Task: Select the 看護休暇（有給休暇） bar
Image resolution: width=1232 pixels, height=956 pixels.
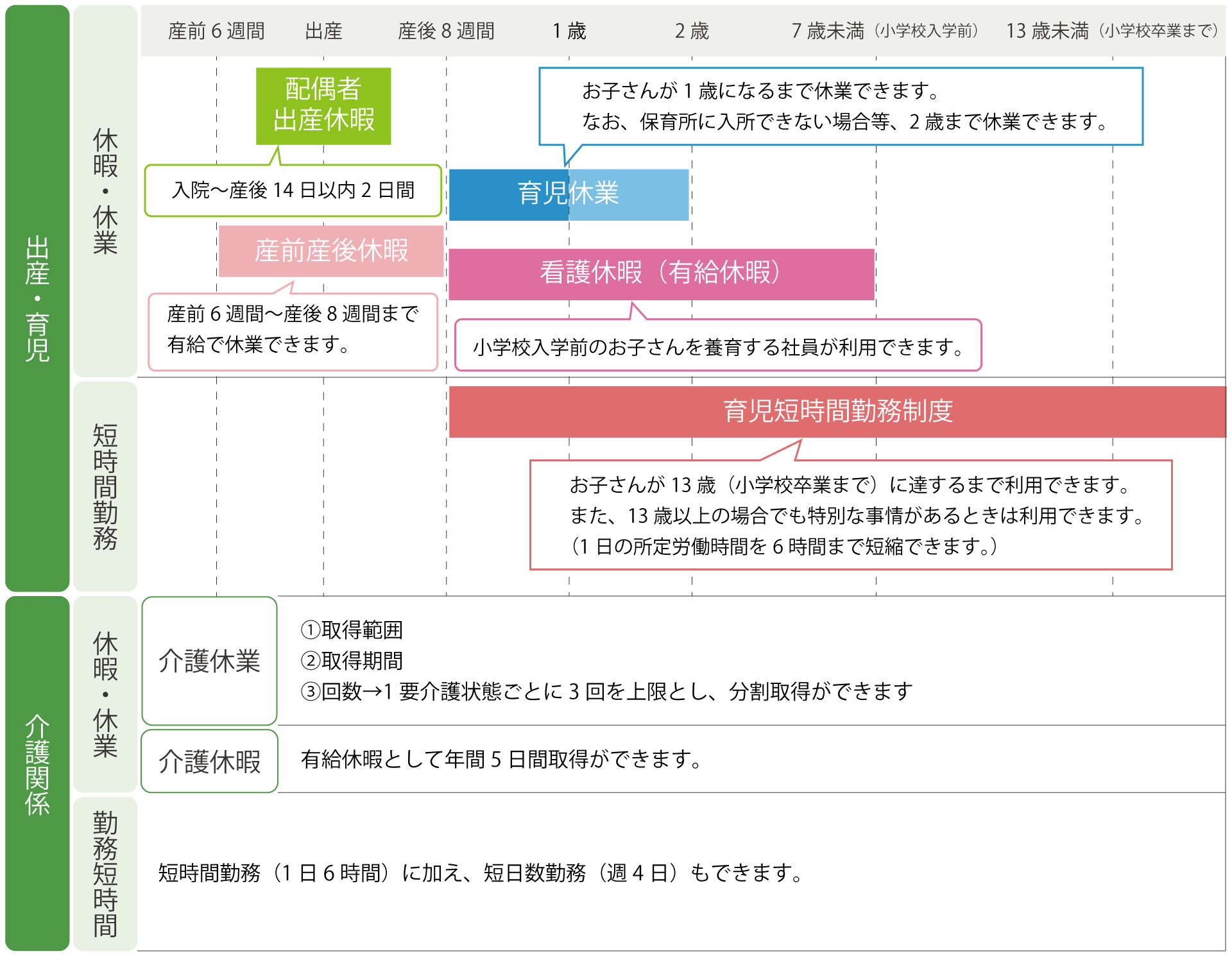Action: (x=662, y=274)
